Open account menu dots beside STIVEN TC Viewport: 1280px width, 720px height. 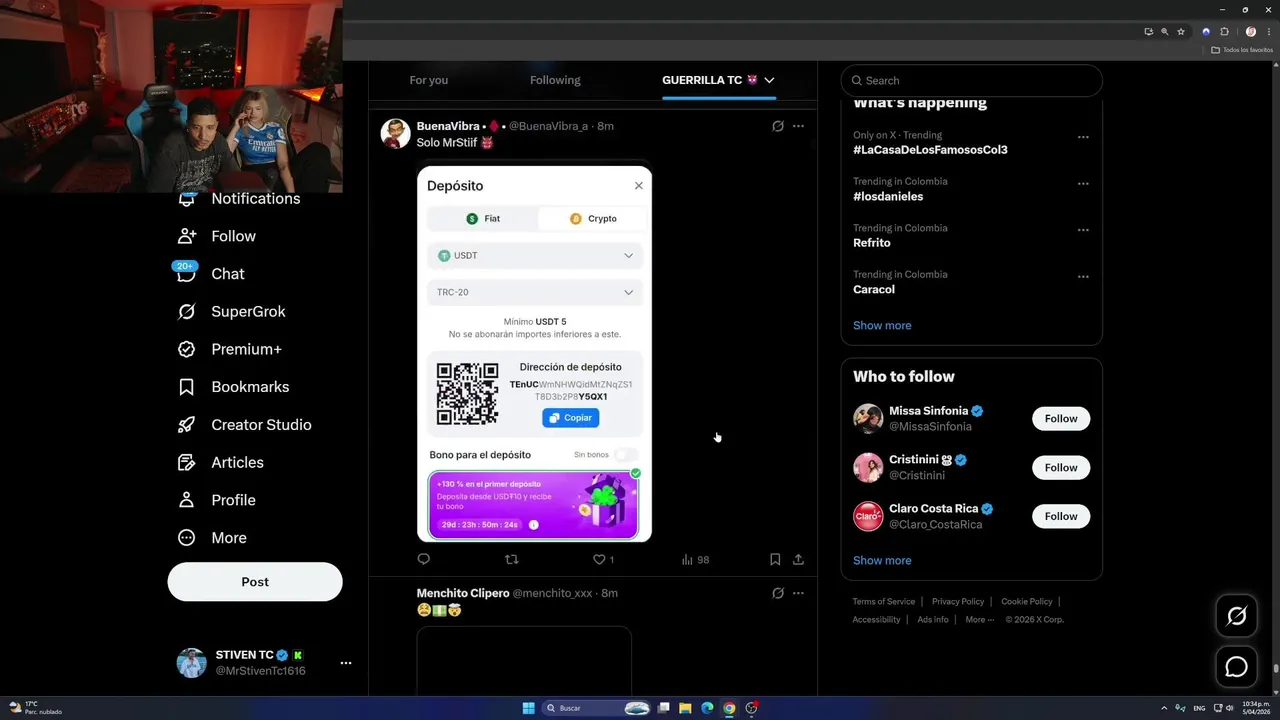pyautogui.click(x=346, y=663)
